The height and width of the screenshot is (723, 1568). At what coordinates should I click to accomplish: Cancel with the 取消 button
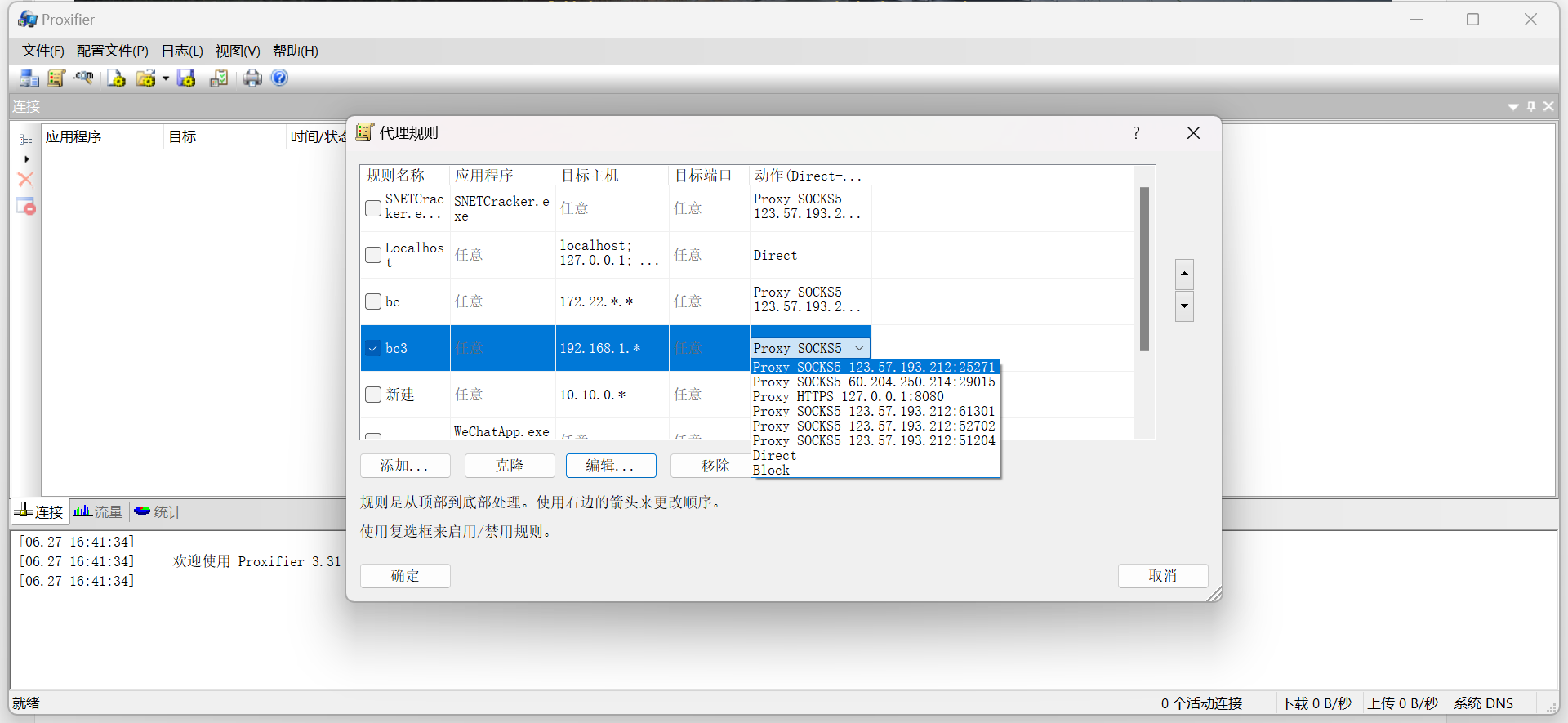[x=1163, y=576]
